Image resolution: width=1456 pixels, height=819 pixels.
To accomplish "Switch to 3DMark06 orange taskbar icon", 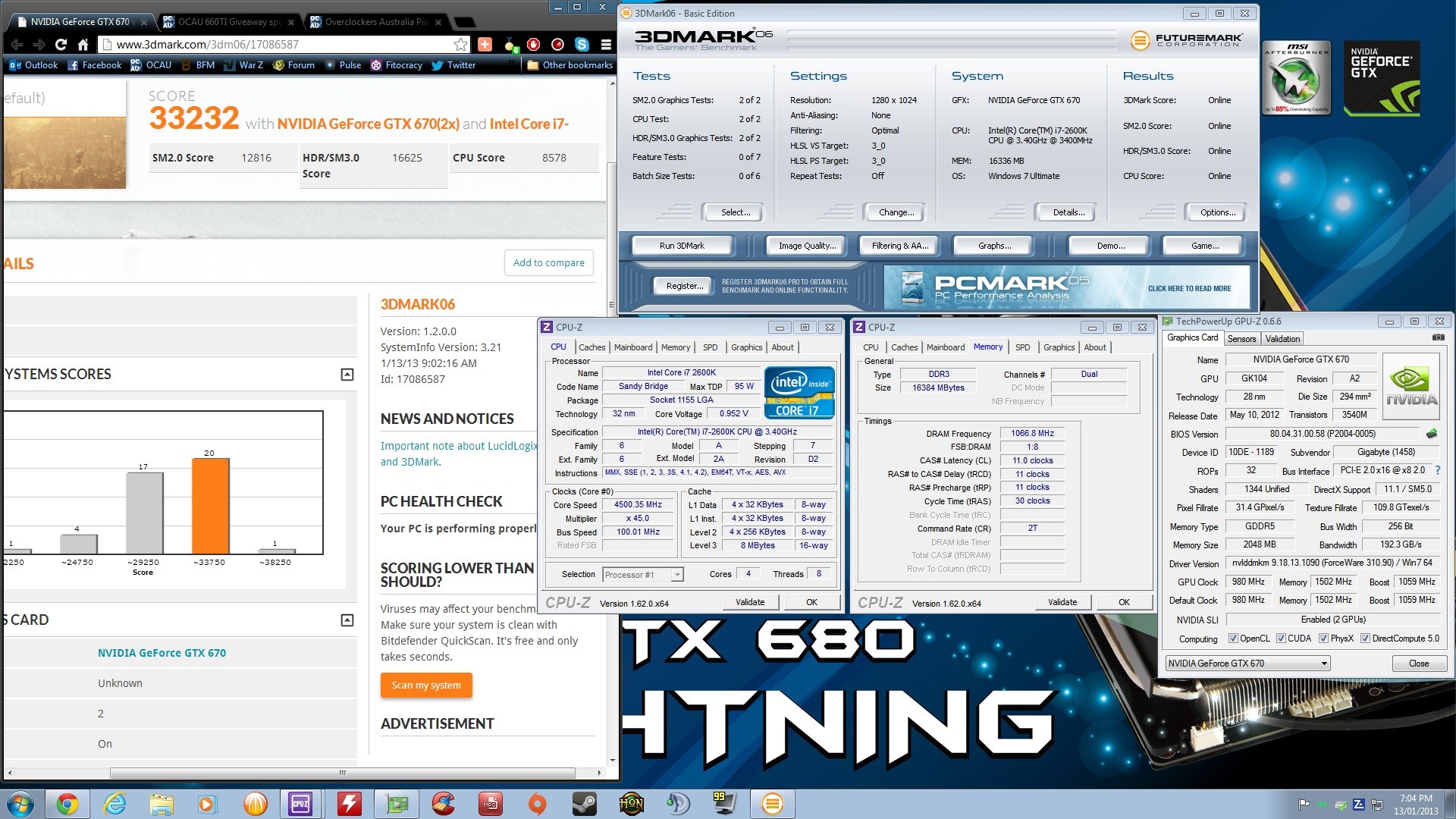I will (773, 804).
